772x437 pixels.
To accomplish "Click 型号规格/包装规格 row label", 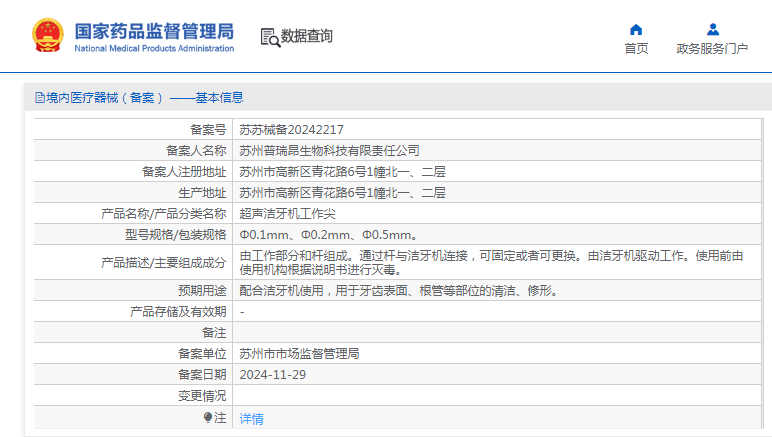I will pos(176,235).
